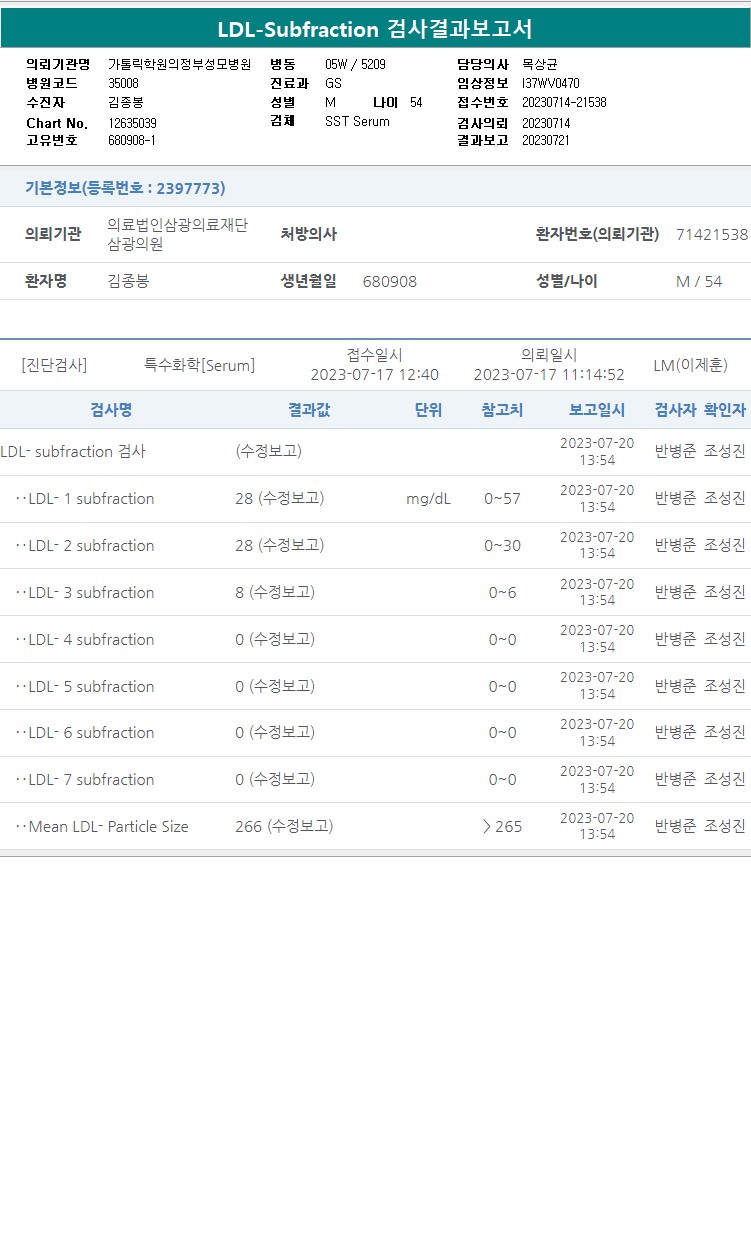Click the LDL-Subfraction 검사결과보고서 title
Viewport: 751px width, 1236px height.
pos(375,29)
